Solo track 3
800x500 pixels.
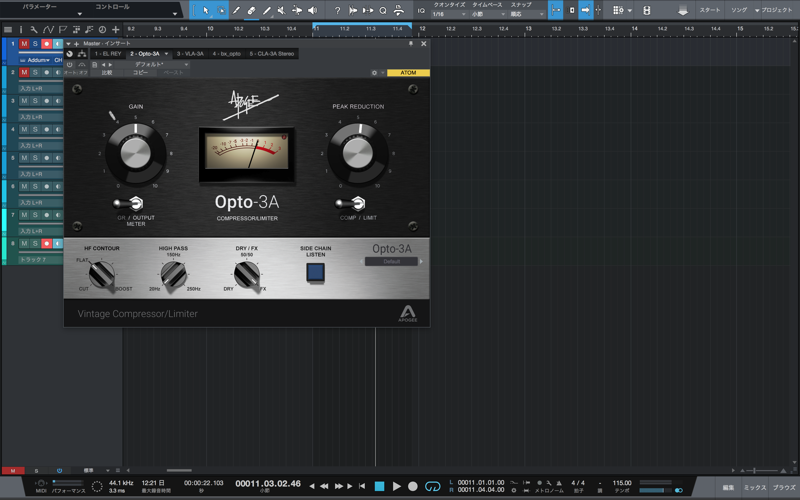pyautogui.click(x=35, y=101)
